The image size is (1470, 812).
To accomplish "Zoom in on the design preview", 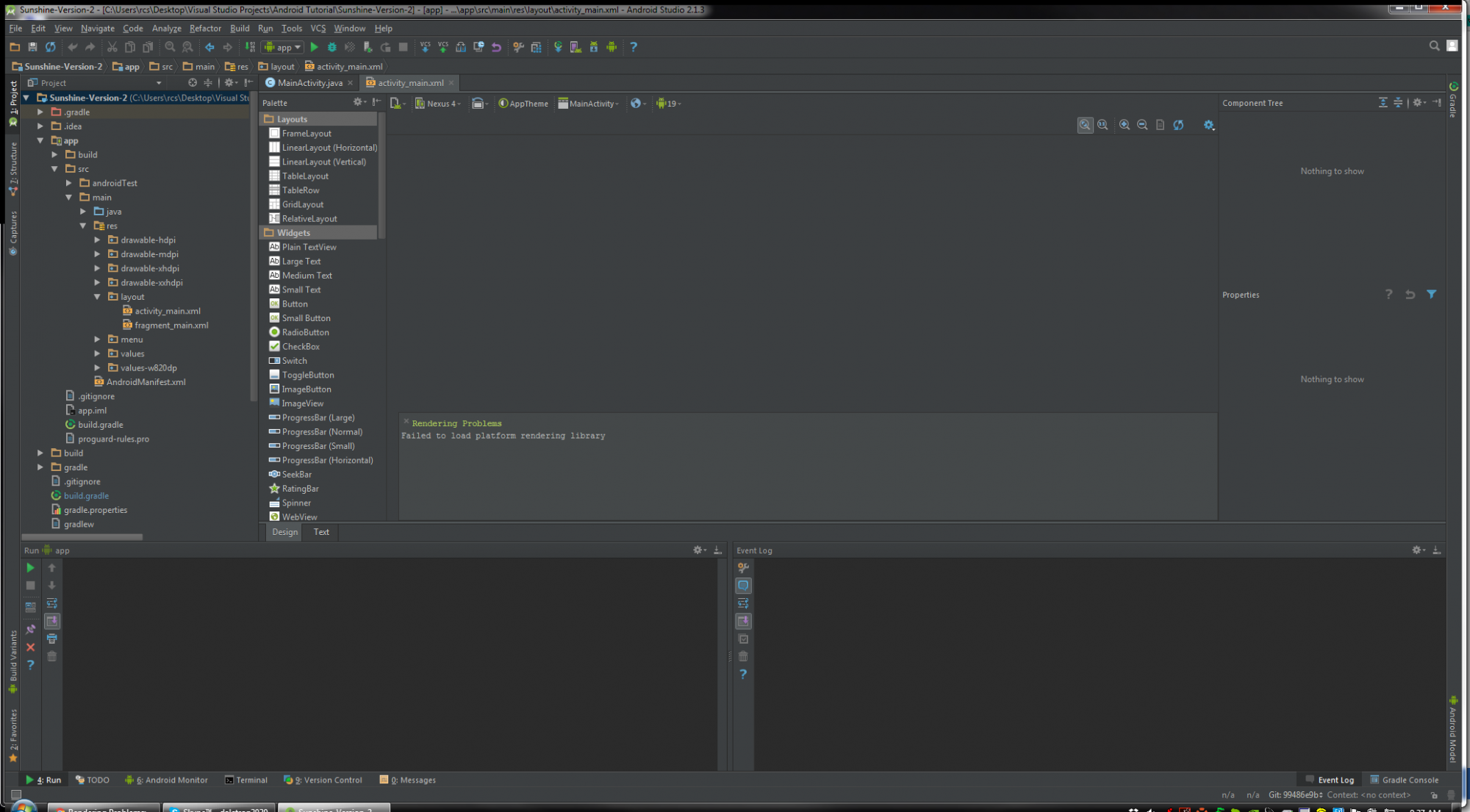I will (1125, 125).
